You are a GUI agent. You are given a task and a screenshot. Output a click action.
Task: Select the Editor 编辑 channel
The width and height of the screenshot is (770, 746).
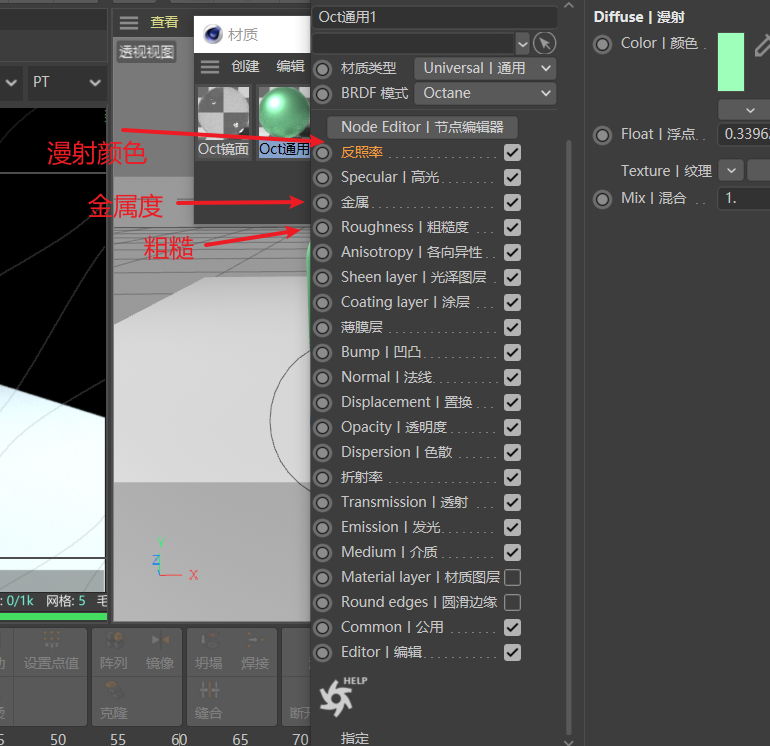[x=382, y=653]
